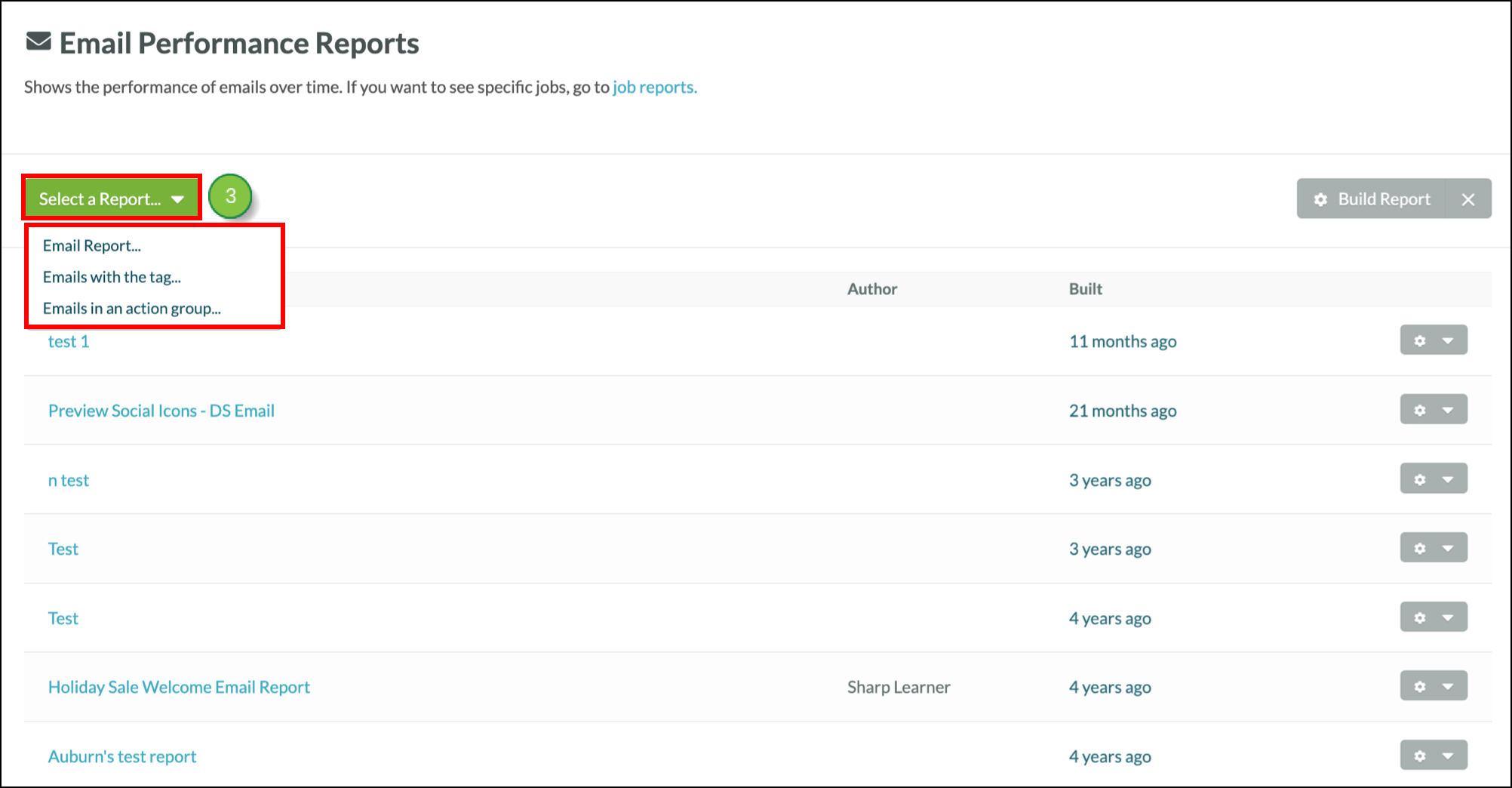Expand dropdown arrow for 4 years ago Test row

click(x=1448, y=617)
